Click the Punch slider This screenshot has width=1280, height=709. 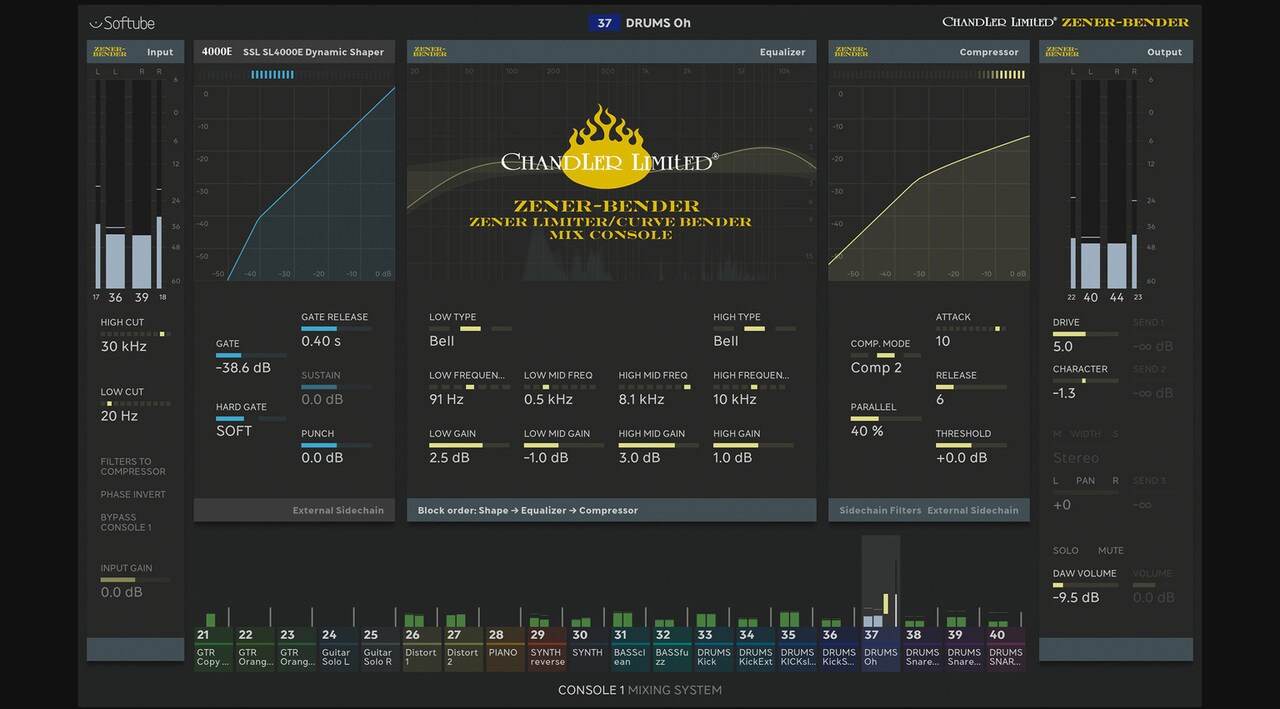tap(336, 445)
